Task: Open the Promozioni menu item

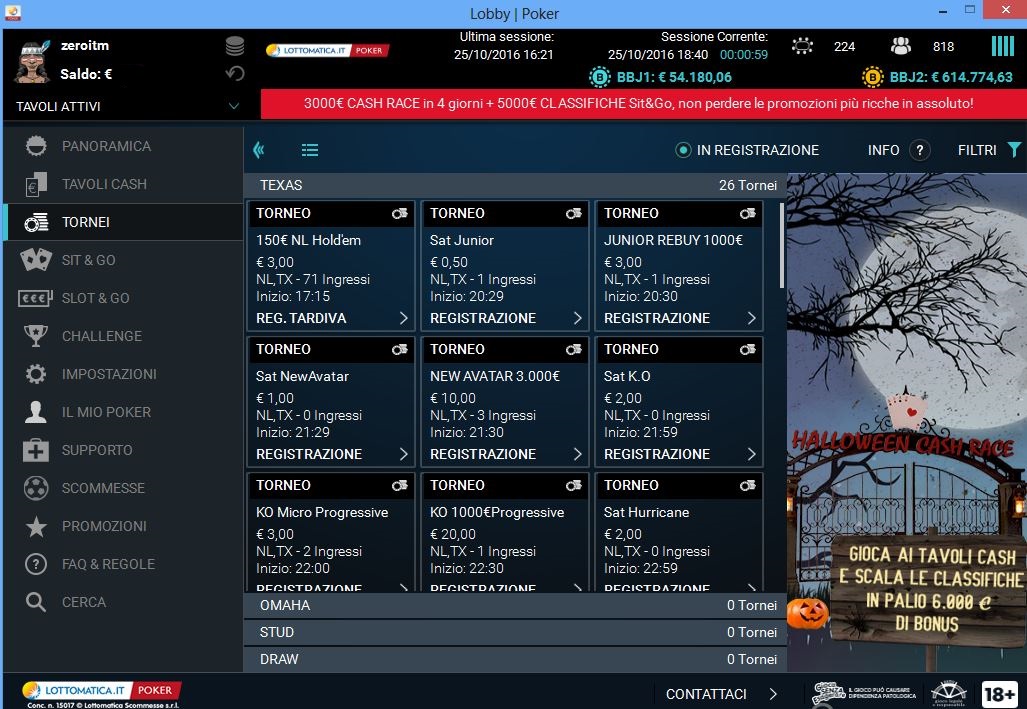Action: point(123,526)
